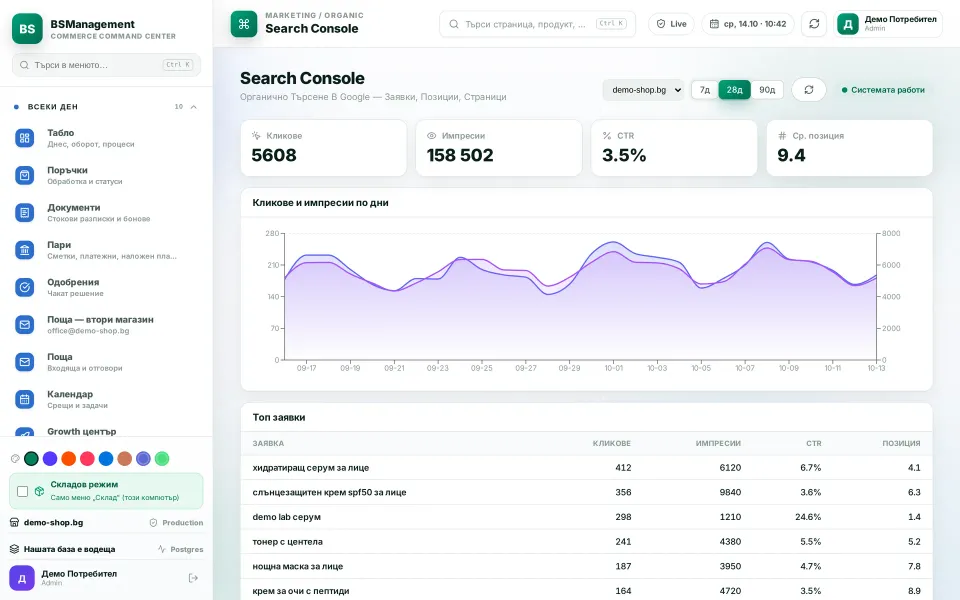The image size is (960, 600).
Task: Focus the Търси страница, продукт search field
Action: 538,24
